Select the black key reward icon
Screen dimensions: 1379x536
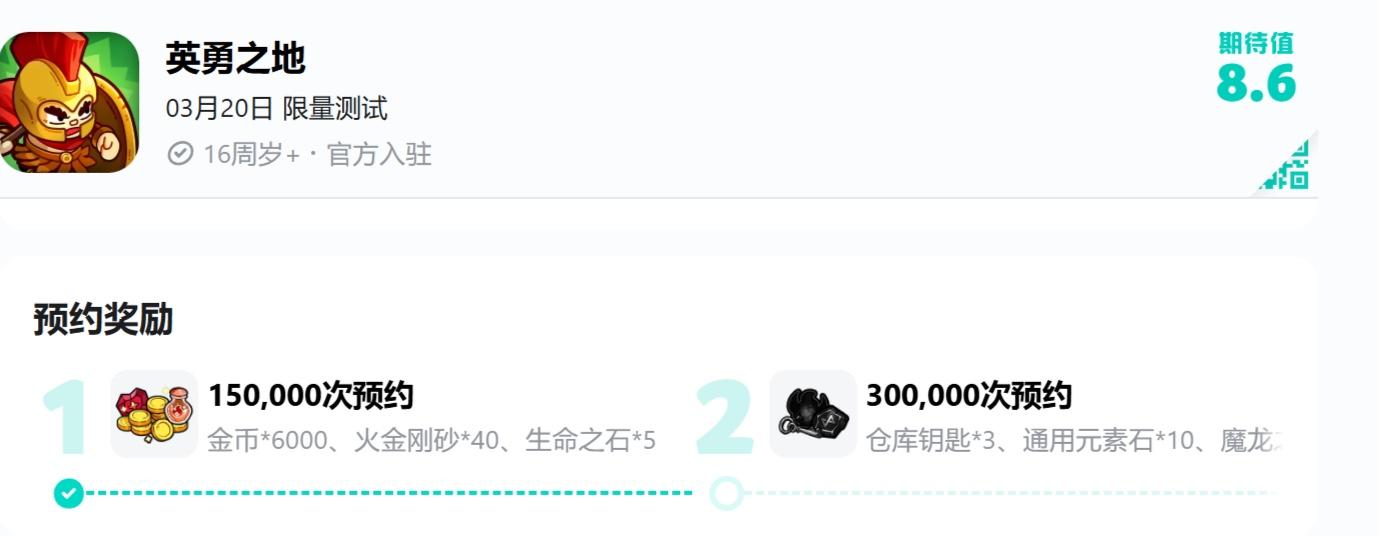812,414
